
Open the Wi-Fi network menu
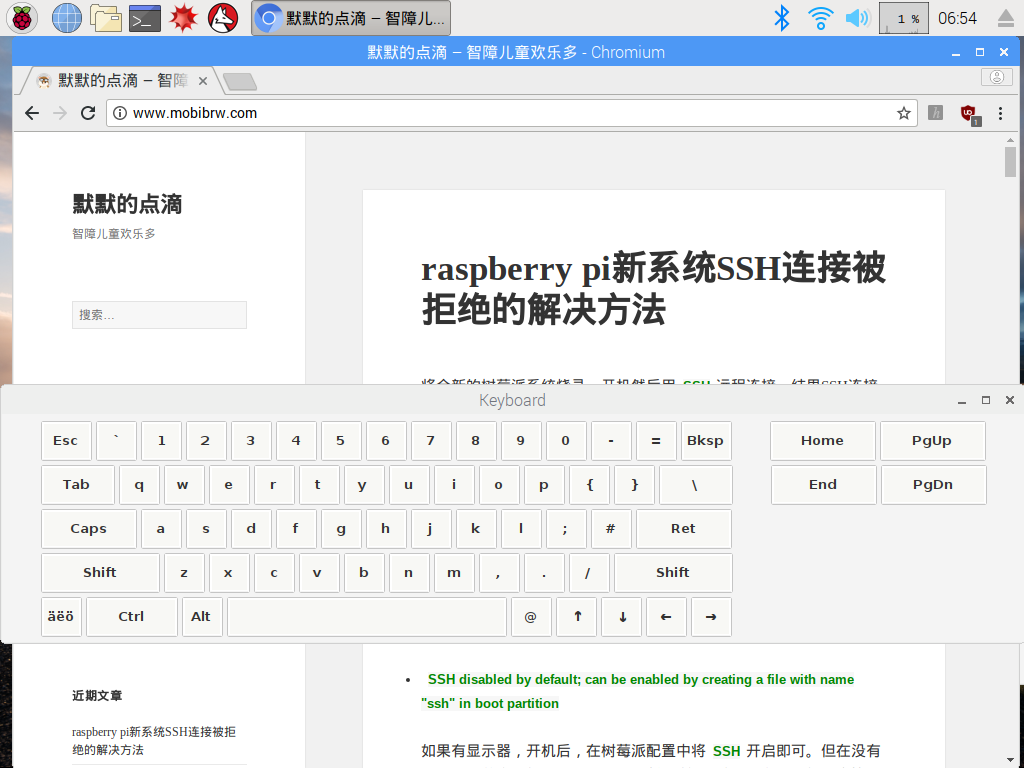[820, 17]
